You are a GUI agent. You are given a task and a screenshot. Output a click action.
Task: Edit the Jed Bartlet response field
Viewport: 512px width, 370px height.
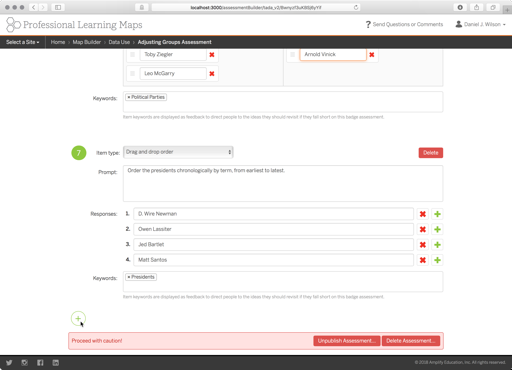point(273,245)
